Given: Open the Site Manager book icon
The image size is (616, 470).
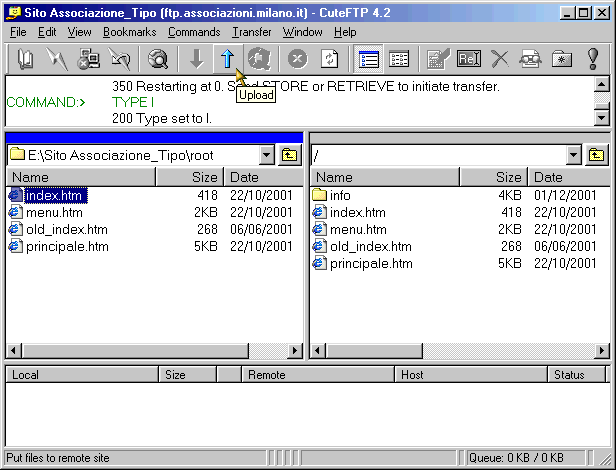Looking at the screenshot, I should coord(26,59).
